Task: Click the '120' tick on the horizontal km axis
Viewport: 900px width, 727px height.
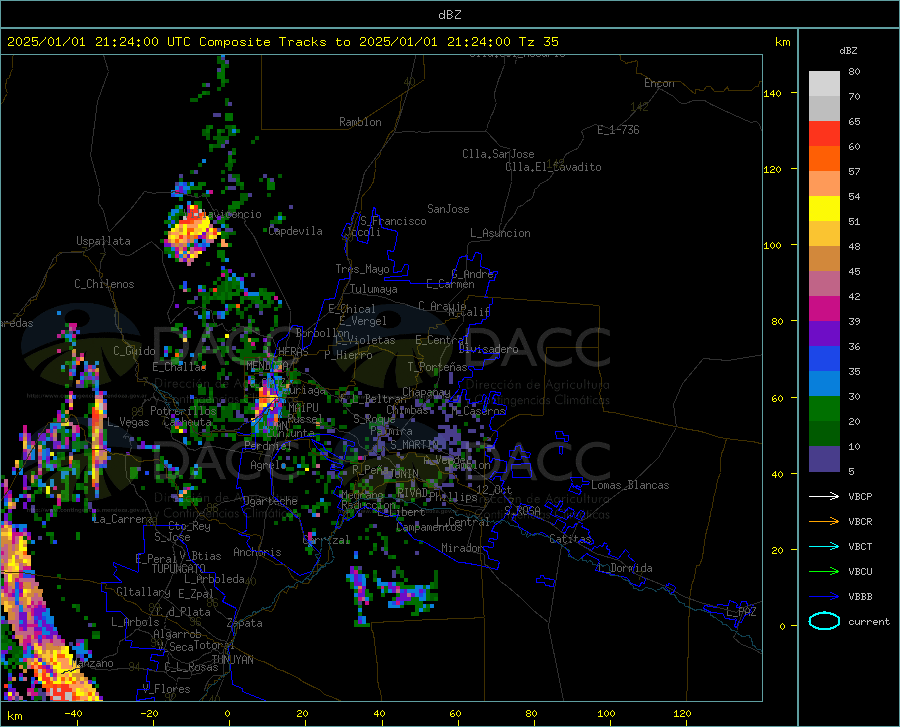Action: tap(682, 713)
